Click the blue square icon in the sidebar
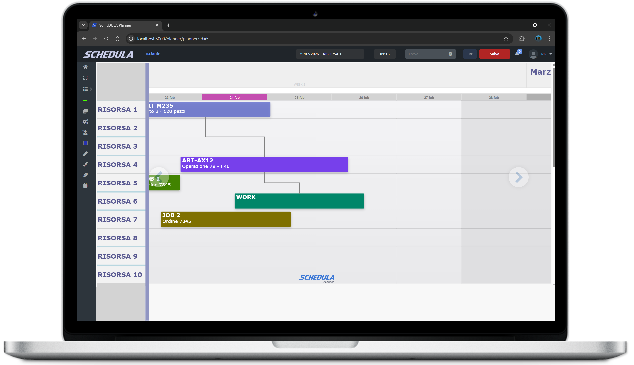This screenshot has width=634, height=365. tap(85, 143)
